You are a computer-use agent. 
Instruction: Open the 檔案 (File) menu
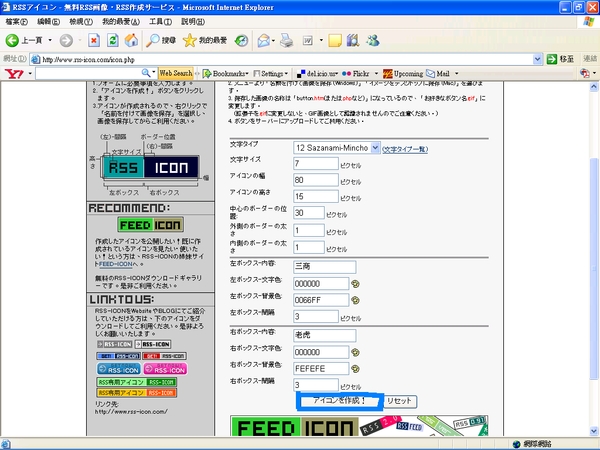[x=16, y=22]
